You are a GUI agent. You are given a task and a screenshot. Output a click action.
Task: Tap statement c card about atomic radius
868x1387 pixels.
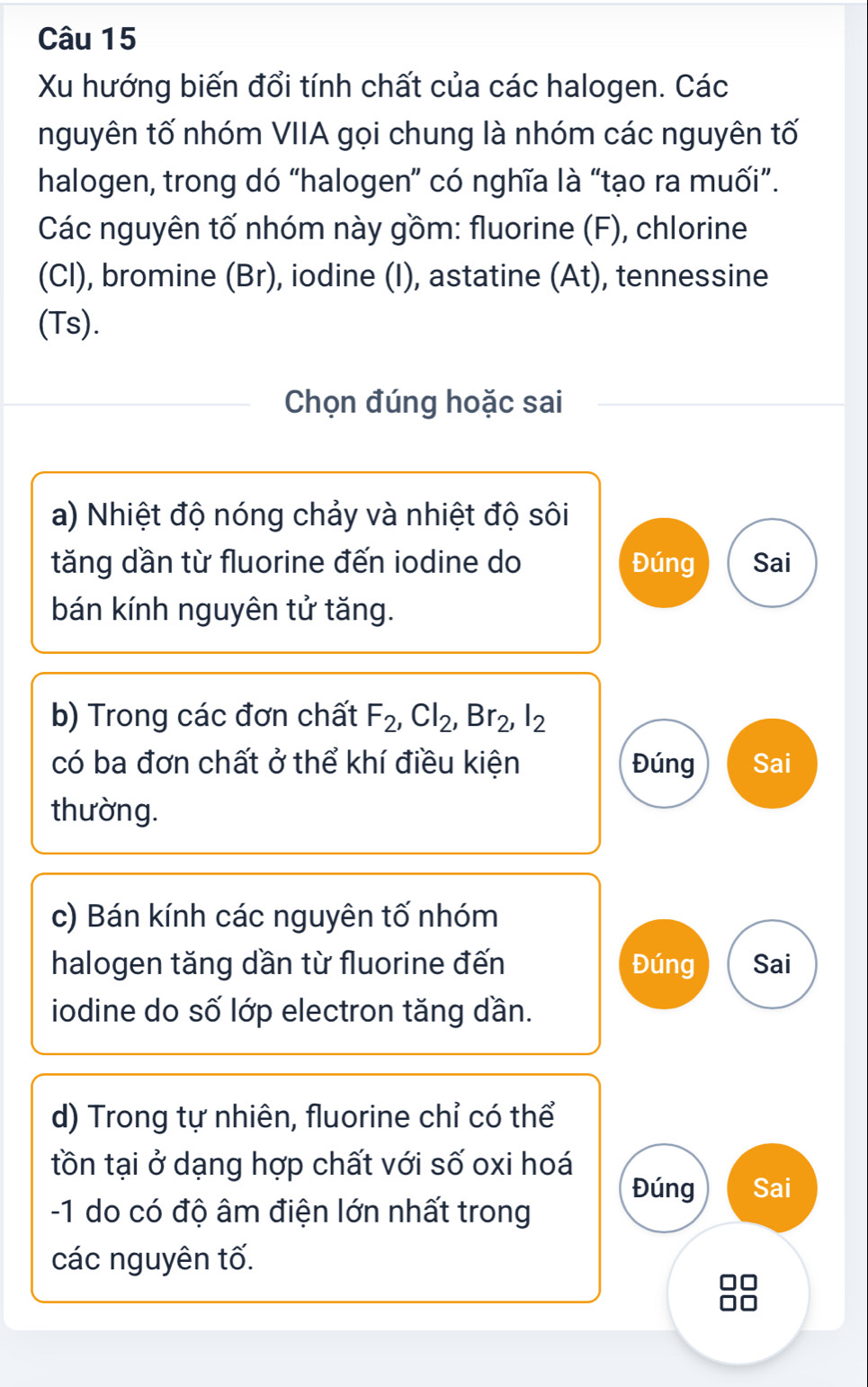click(x=315, y=963)
